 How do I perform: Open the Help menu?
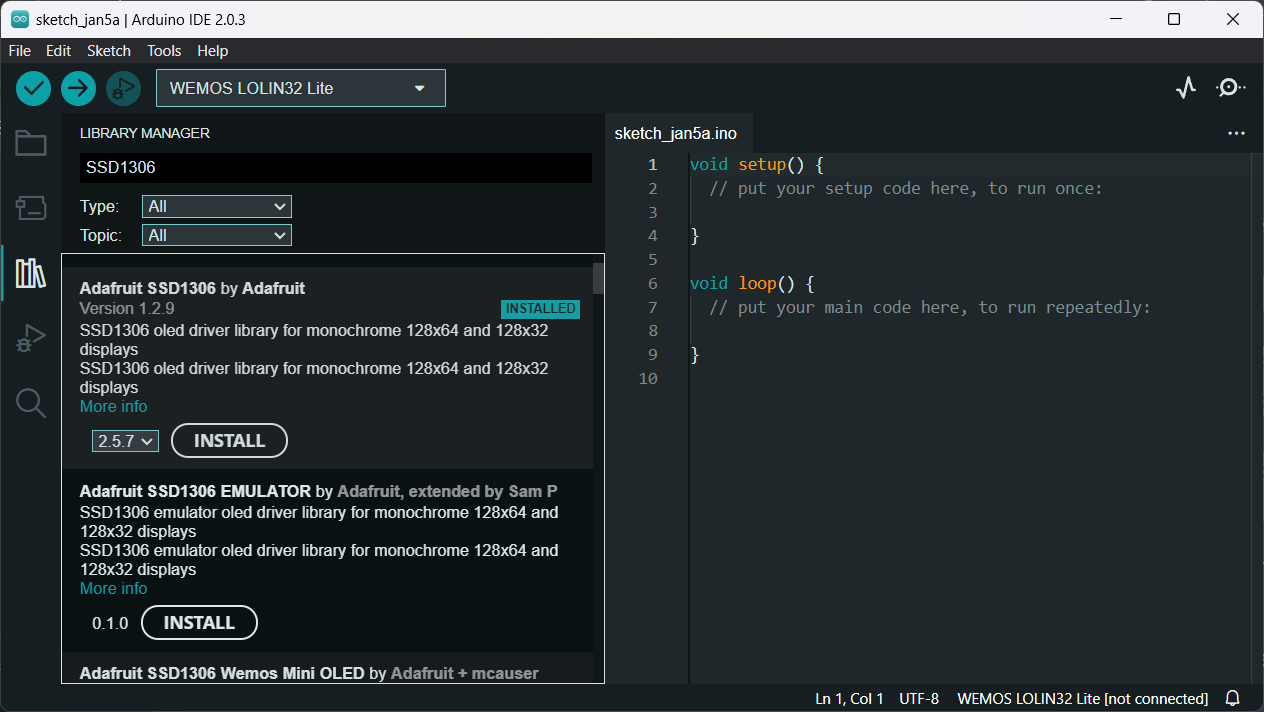click(x=213, y=51)
